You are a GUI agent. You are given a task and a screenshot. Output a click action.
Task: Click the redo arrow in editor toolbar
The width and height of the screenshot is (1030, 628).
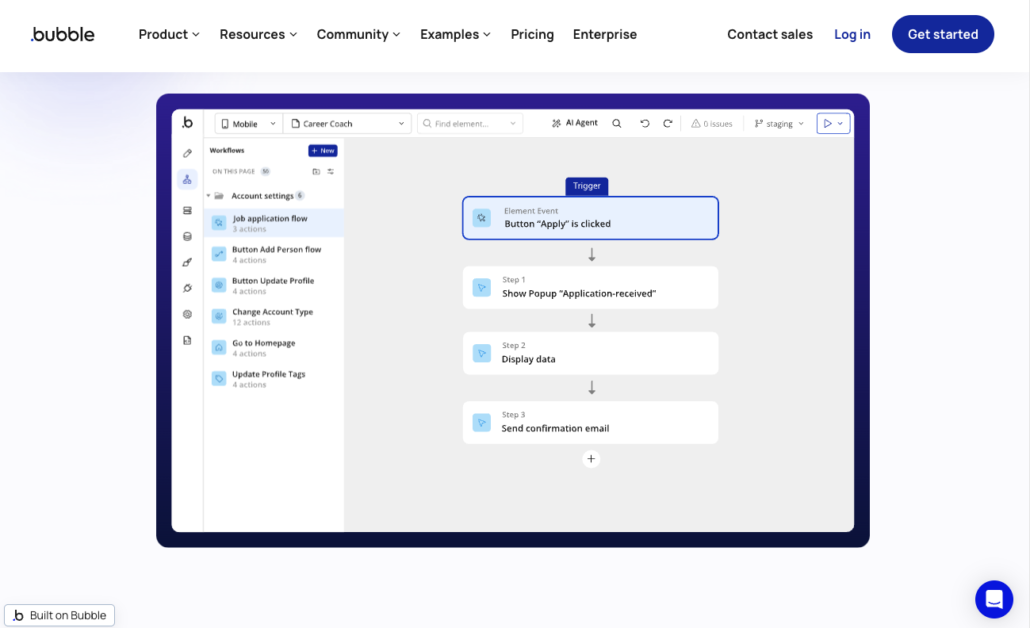pos(667,124)
